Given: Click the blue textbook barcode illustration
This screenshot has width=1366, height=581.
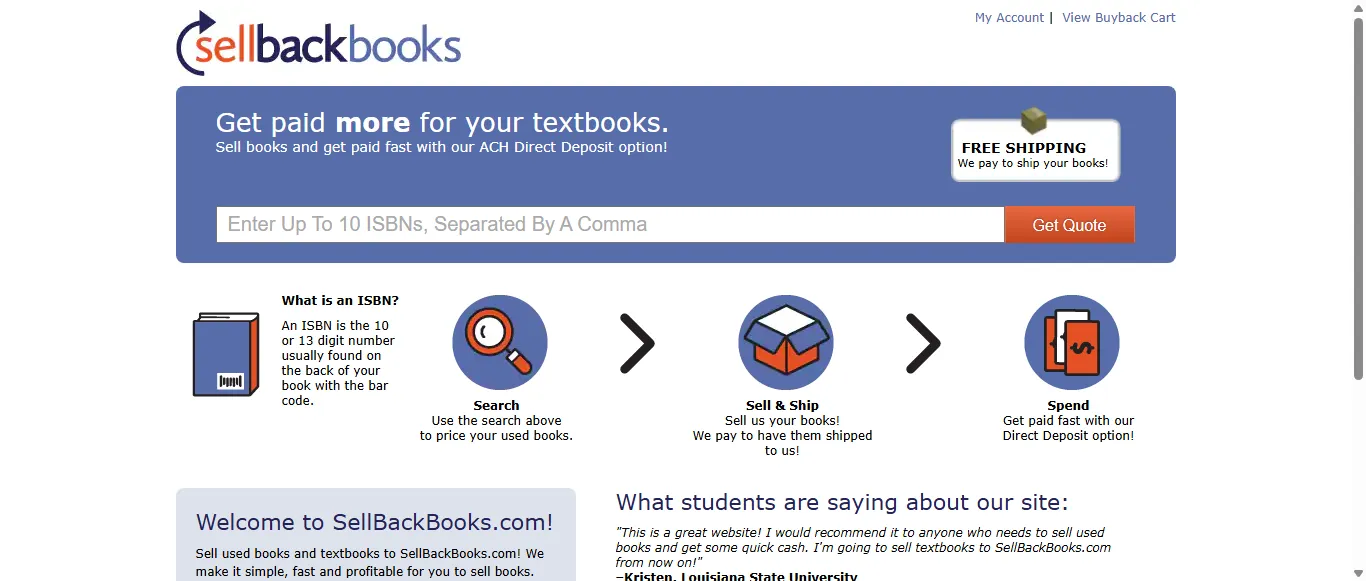Looking at the screenshot, I should [226, 352].
